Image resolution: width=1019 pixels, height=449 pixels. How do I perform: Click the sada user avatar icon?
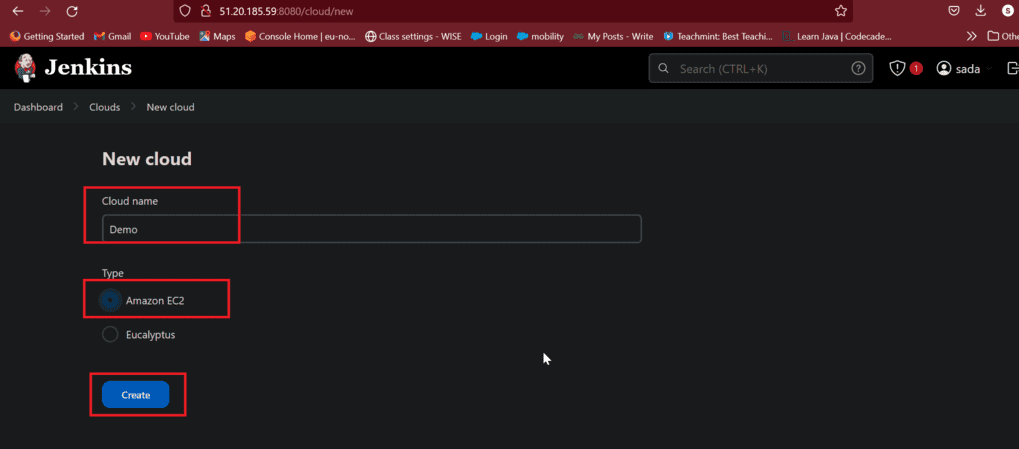pos(944,68)
